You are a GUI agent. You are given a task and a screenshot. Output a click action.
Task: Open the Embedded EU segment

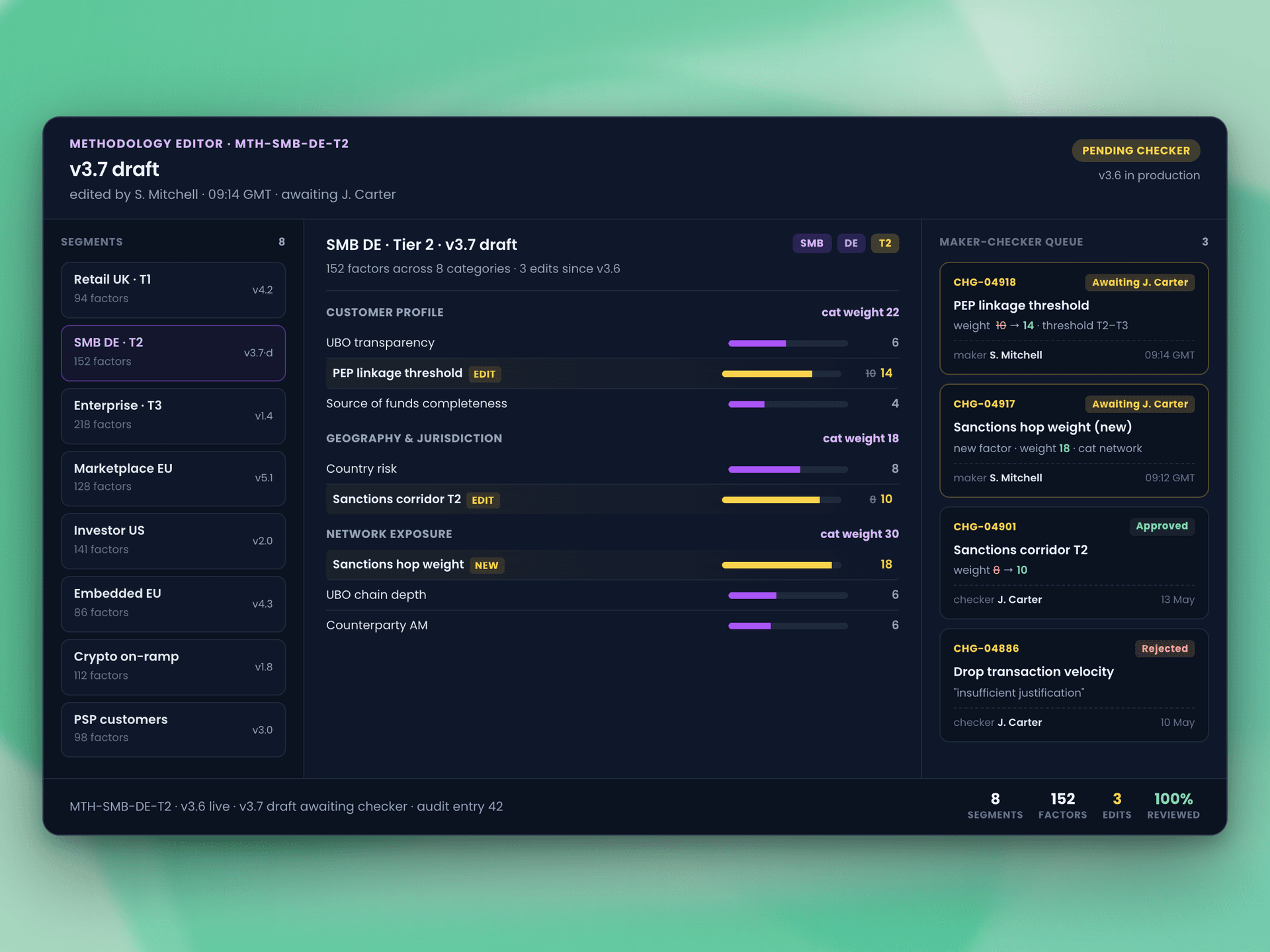173,604
